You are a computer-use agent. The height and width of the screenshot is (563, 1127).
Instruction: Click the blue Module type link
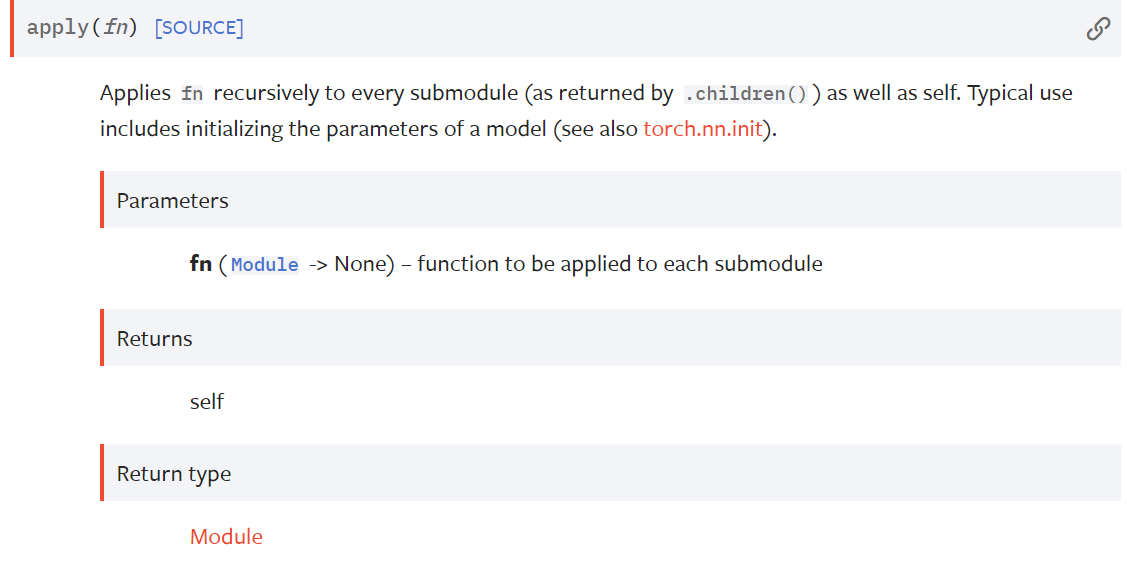pos(265,265)
